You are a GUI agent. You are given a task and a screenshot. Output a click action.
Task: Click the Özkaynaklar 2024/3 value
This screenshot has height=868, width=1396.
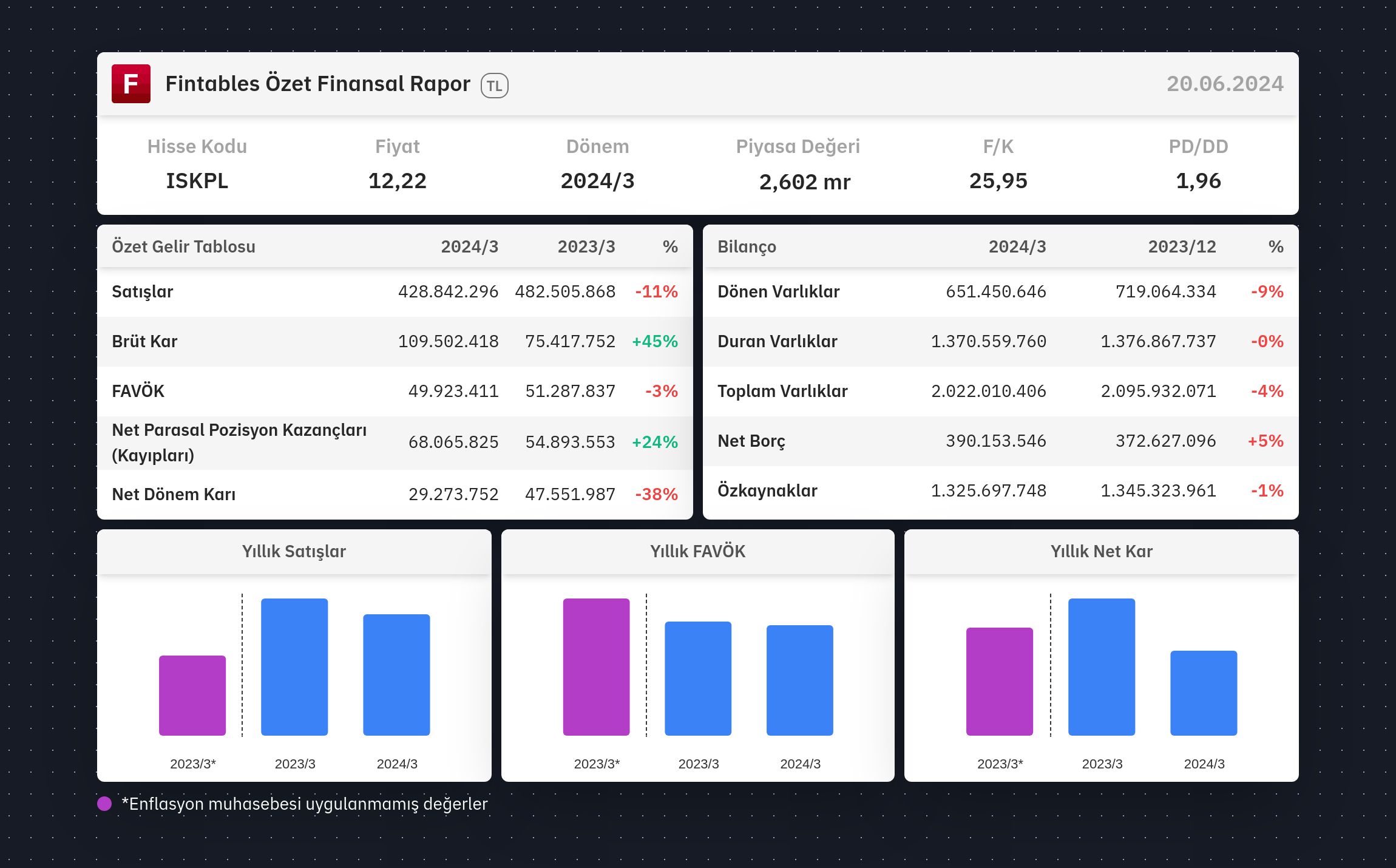[989, 490]
